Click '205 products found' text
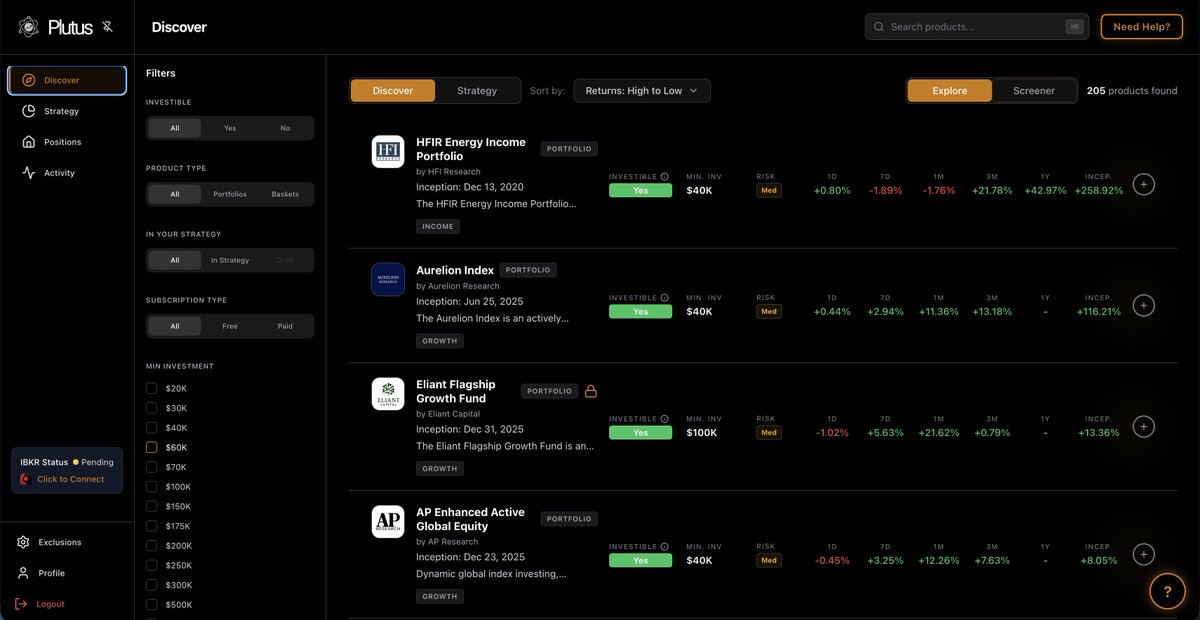 tap(1132, 90)
